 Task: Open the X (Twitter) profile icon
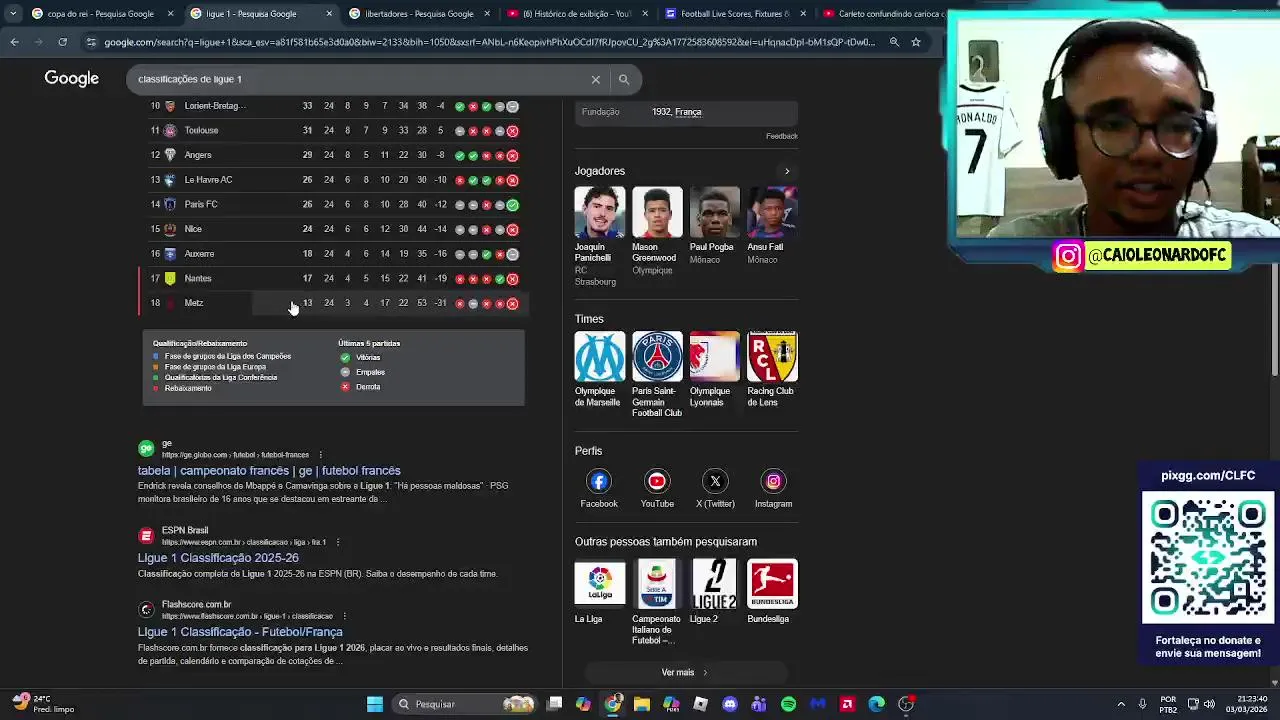tap(715, 481)
